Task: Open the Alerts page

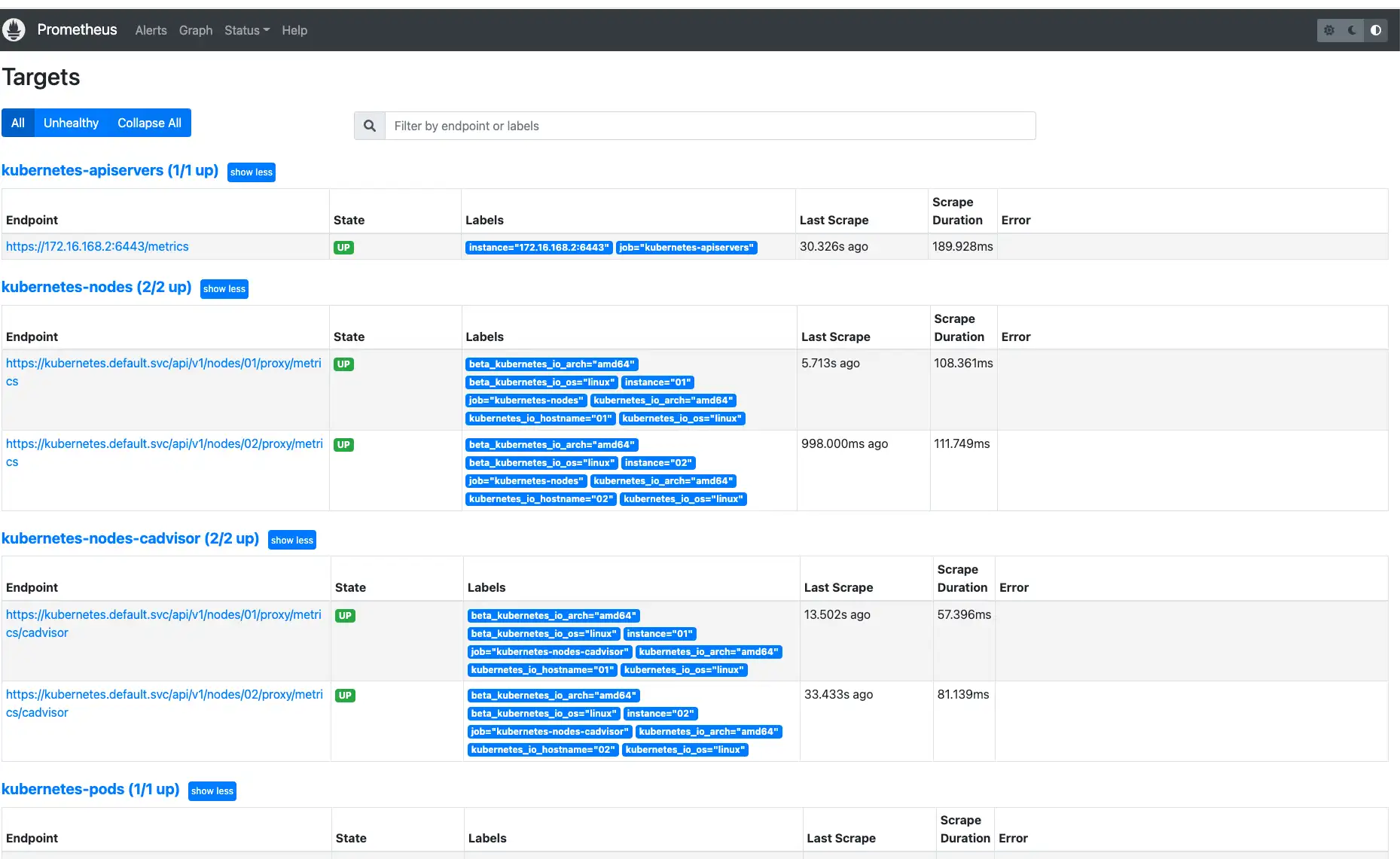Action: 151,30
